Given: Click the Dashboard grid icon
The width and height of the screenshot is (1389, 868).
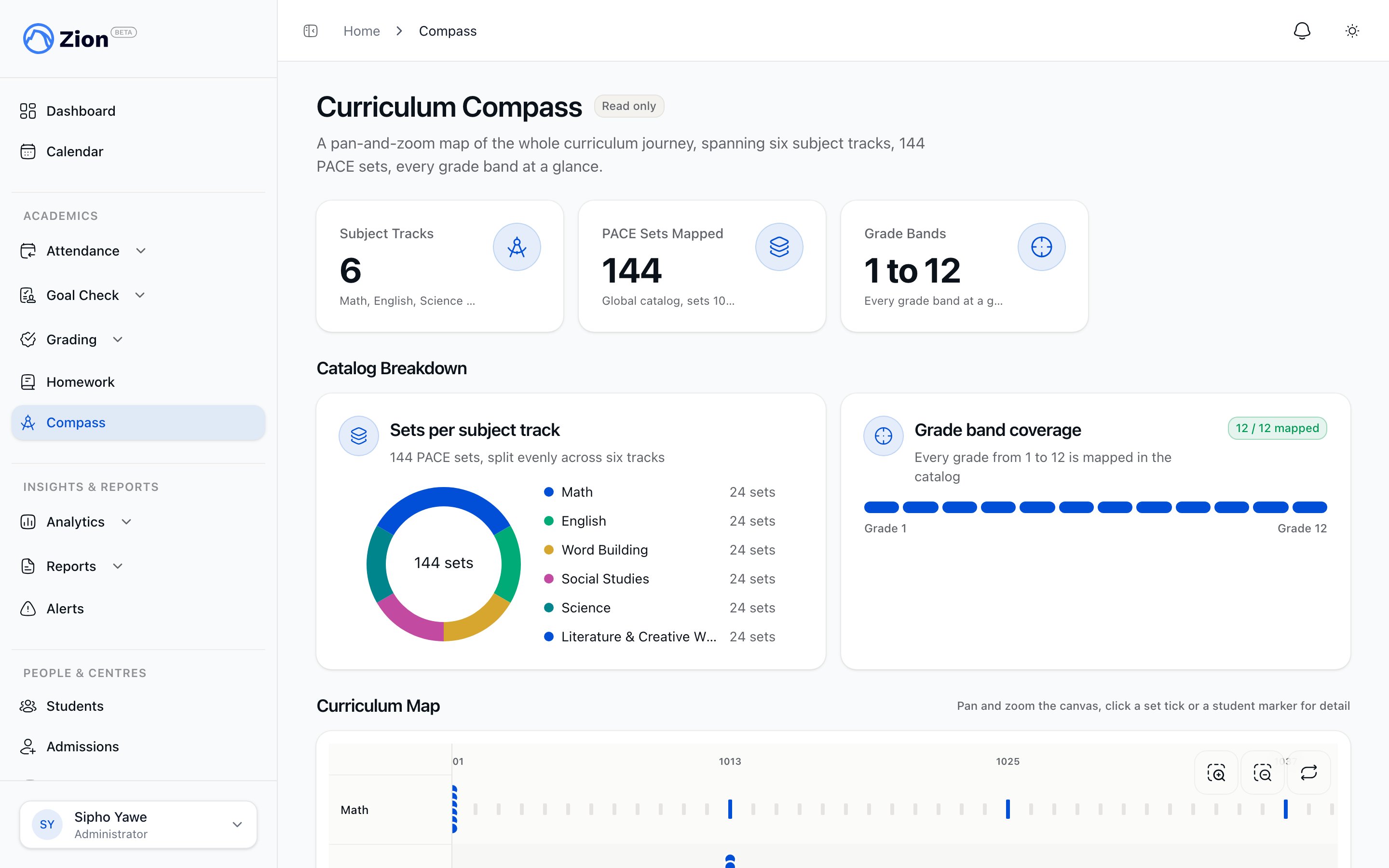Looking at the screenshot, I should pyautogui.click(x=27, y=111).
